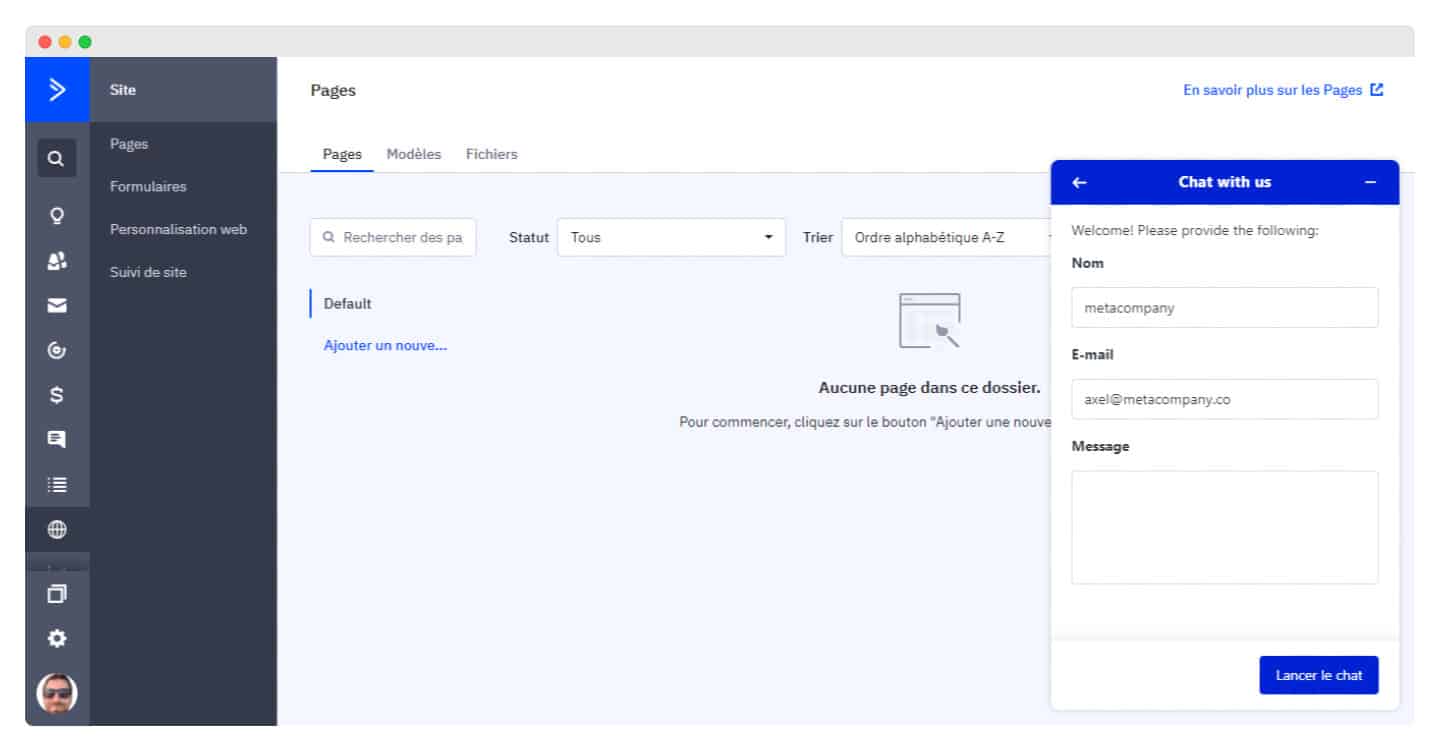The height and width of the screenshot is (751, 1440).
Task: Click the Lancer le chat button
Action: (x=1319, y=675)
